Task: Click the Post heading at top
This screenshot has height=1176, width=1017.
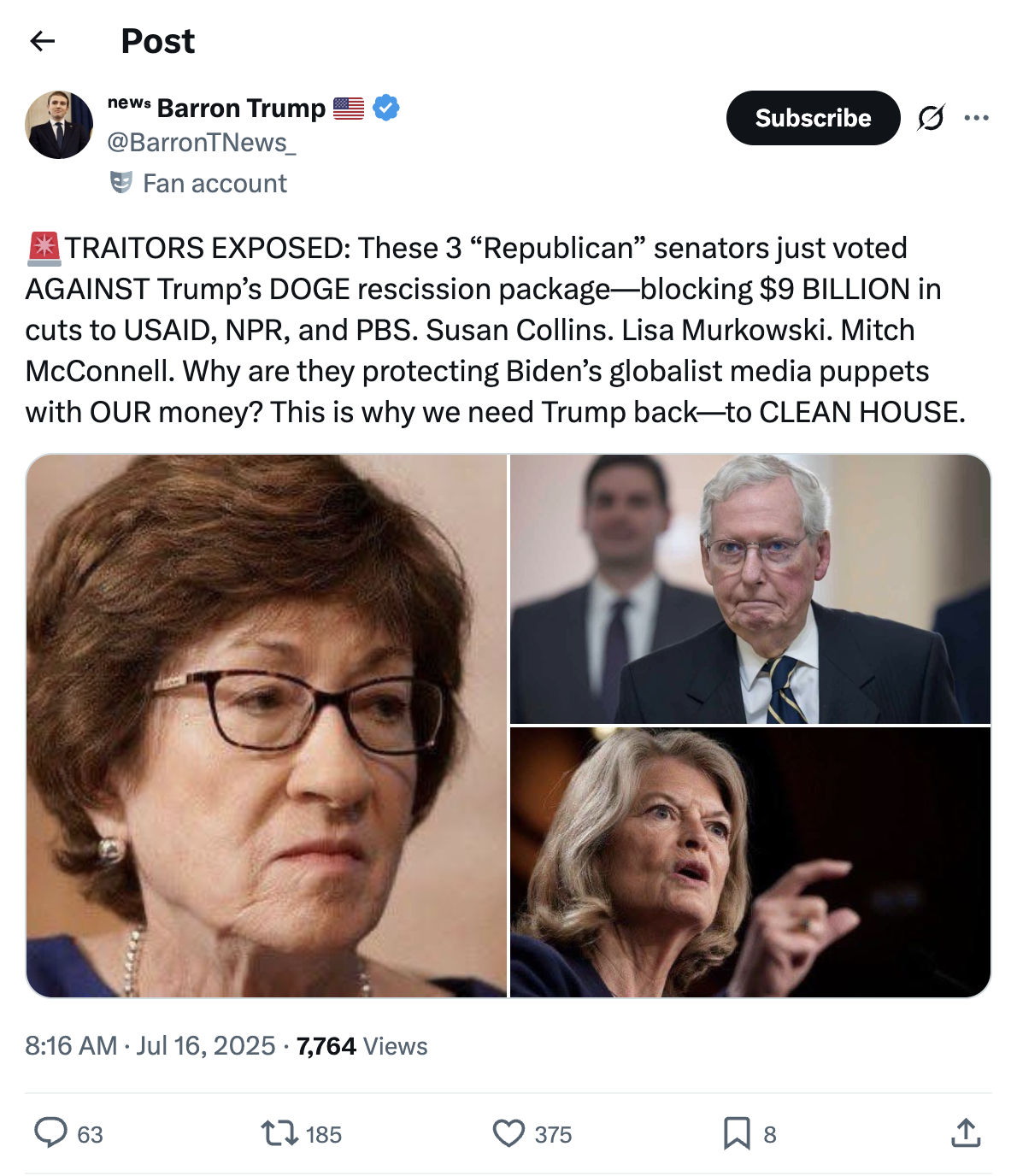Action: point(158,41)
